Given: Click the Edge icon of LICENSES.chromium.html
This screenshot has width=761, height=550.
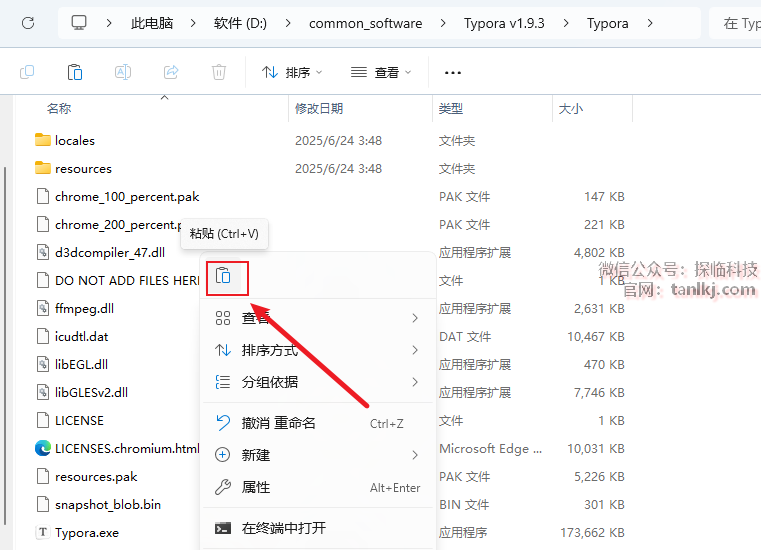Looking at the screenshot, I should tap(43, 448).
